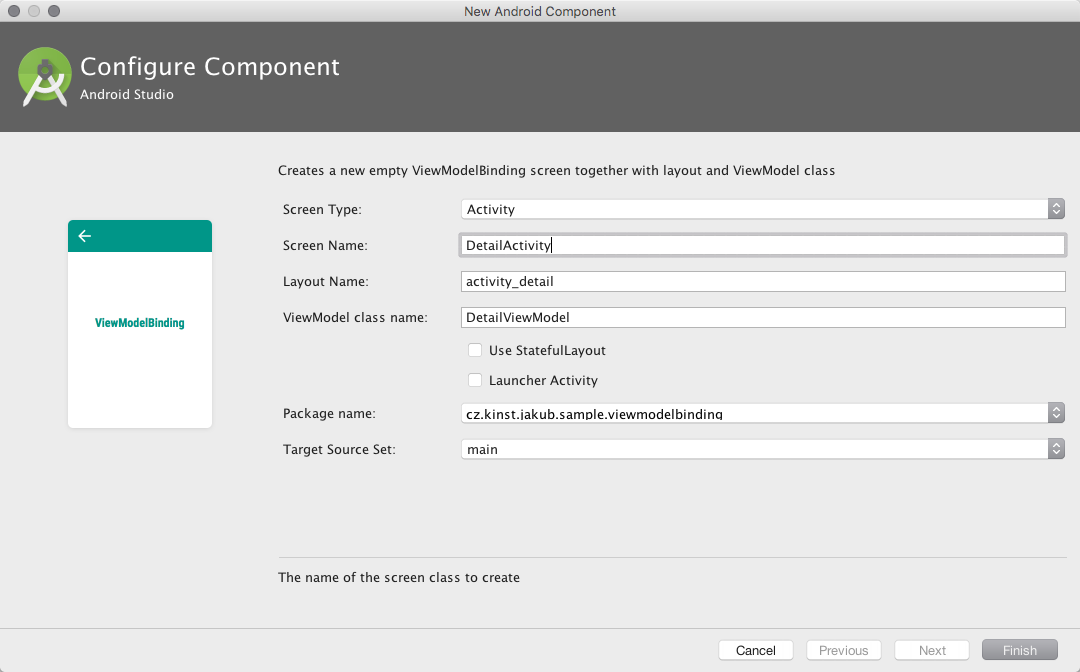
Task: Click the Previous button
Action: point(844,650)
